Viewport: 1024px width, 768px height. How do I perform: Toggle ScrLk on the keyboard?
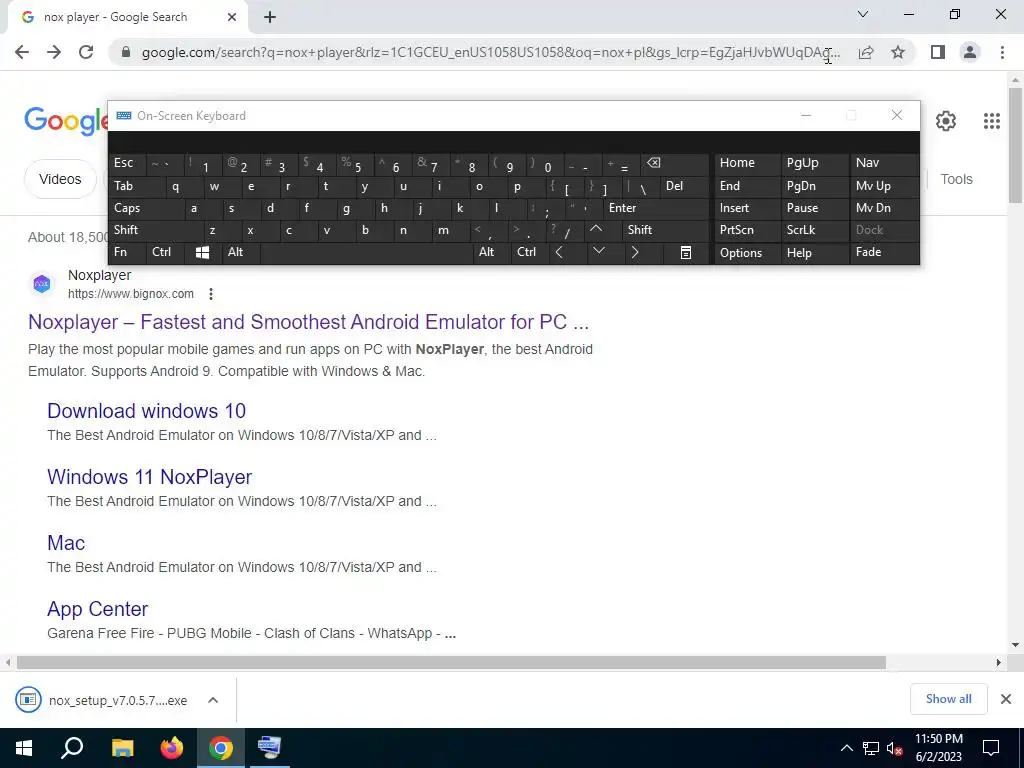click(x=814, y=230)
